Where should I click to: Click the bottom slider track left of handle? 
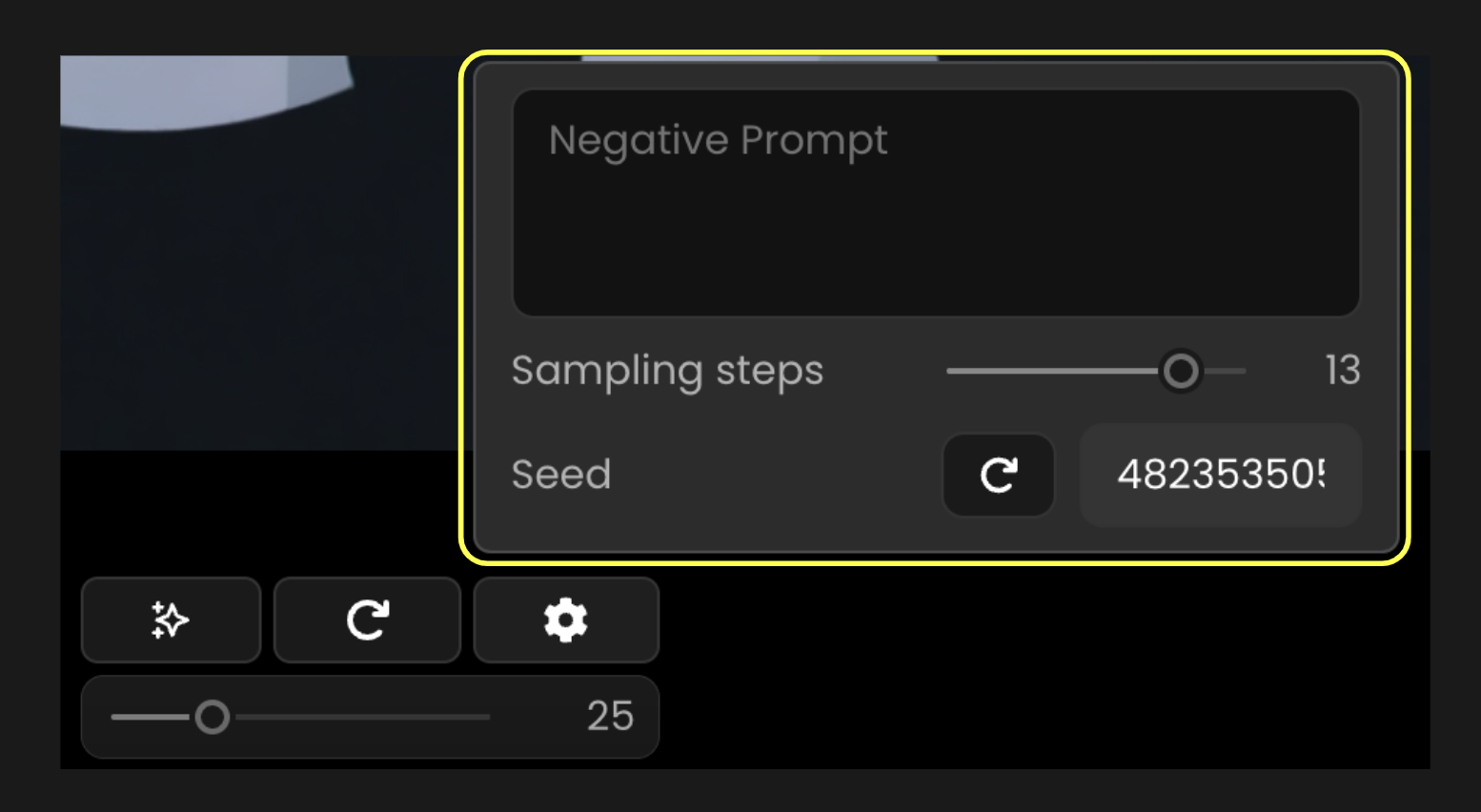[148, 717]
